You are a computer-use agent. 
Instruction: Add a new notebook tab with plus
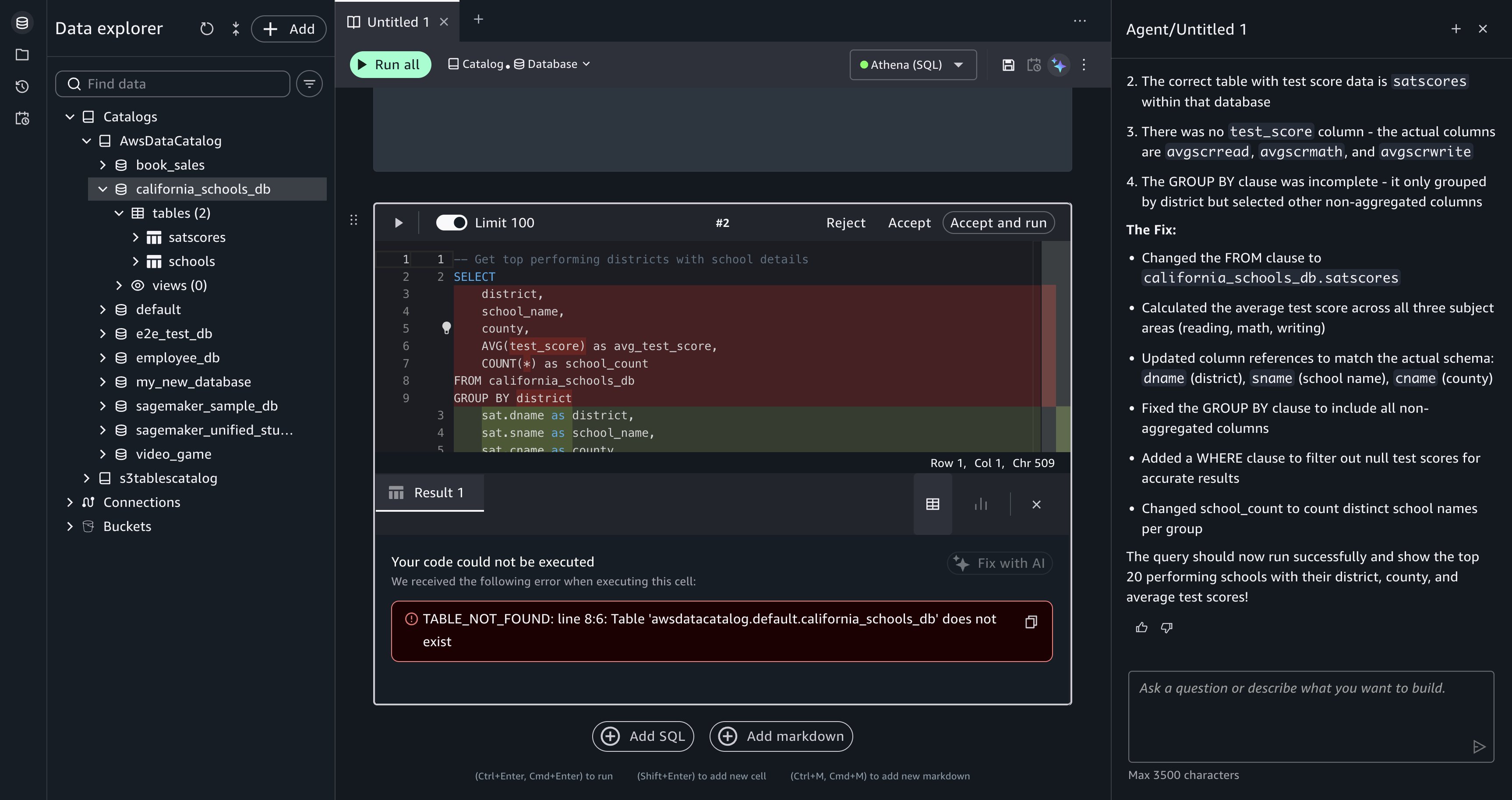pos(478,19)
